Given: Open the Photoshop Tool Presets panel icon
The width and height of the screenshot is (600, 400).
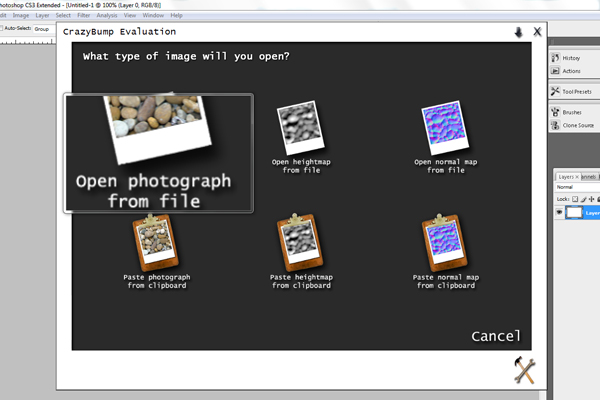Looking at the screenshot, I should coord(555,91).
